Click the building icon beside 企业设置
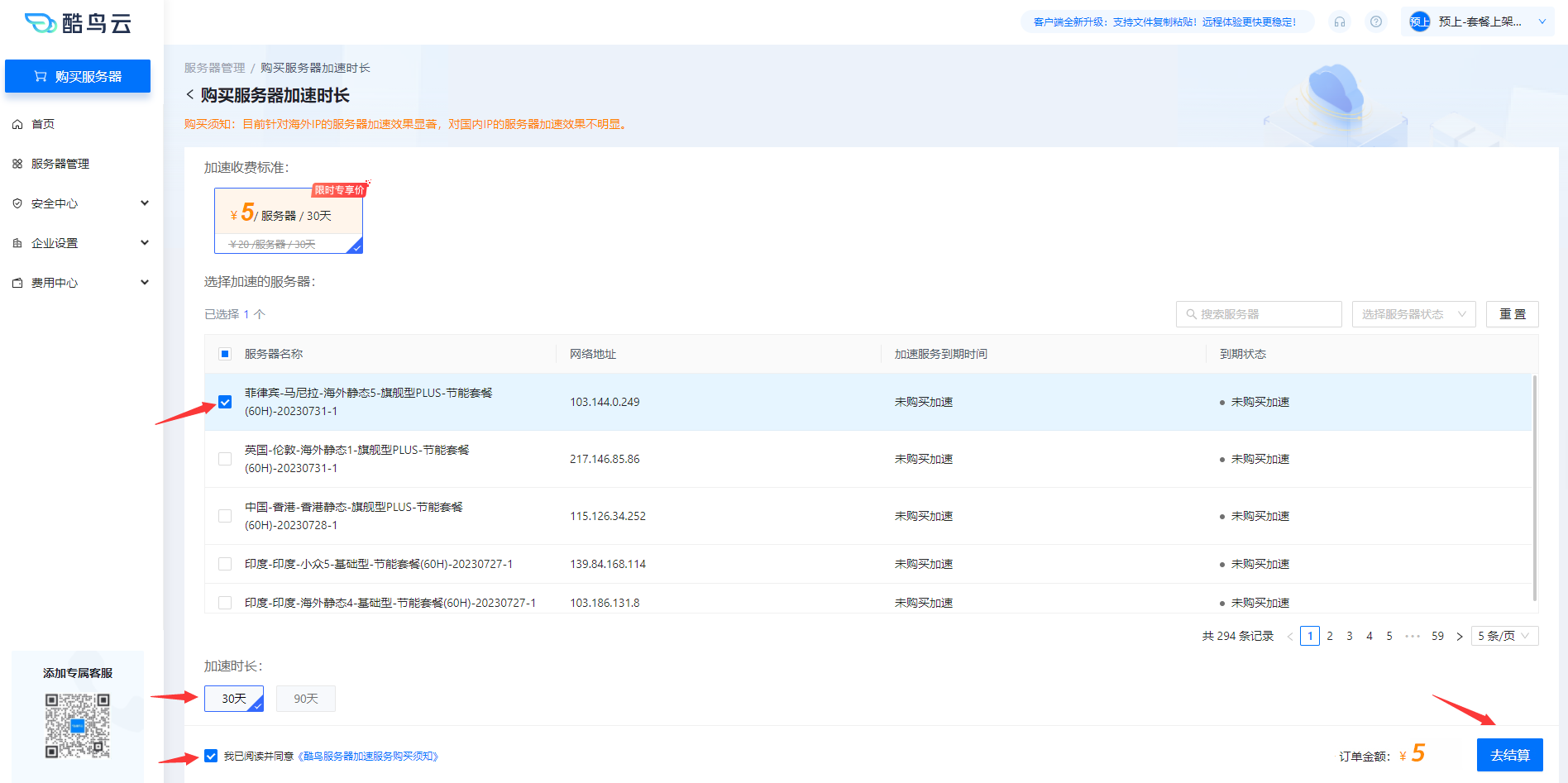1568x783 pixels. point(17,243)
